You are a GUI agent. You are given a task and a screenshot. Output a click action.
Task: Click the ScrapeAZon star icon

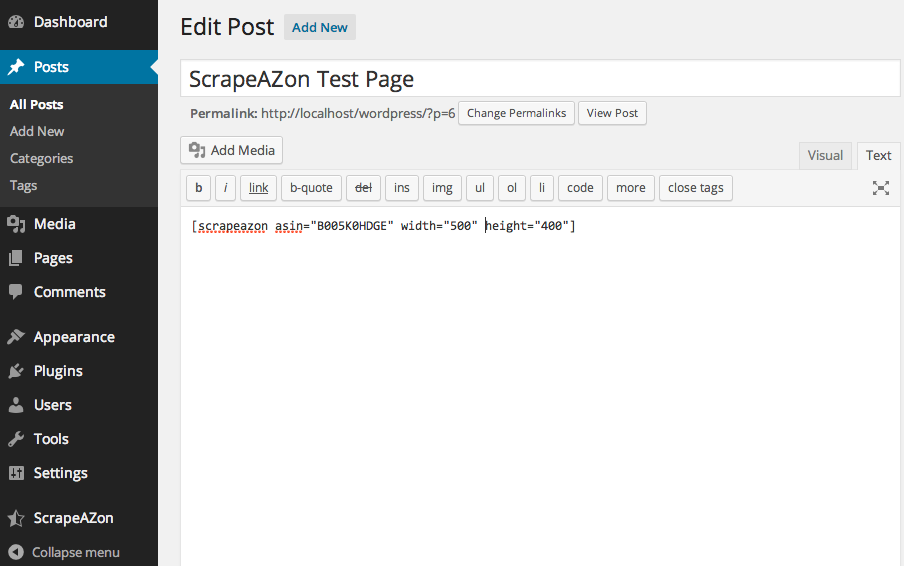point(16,518)
